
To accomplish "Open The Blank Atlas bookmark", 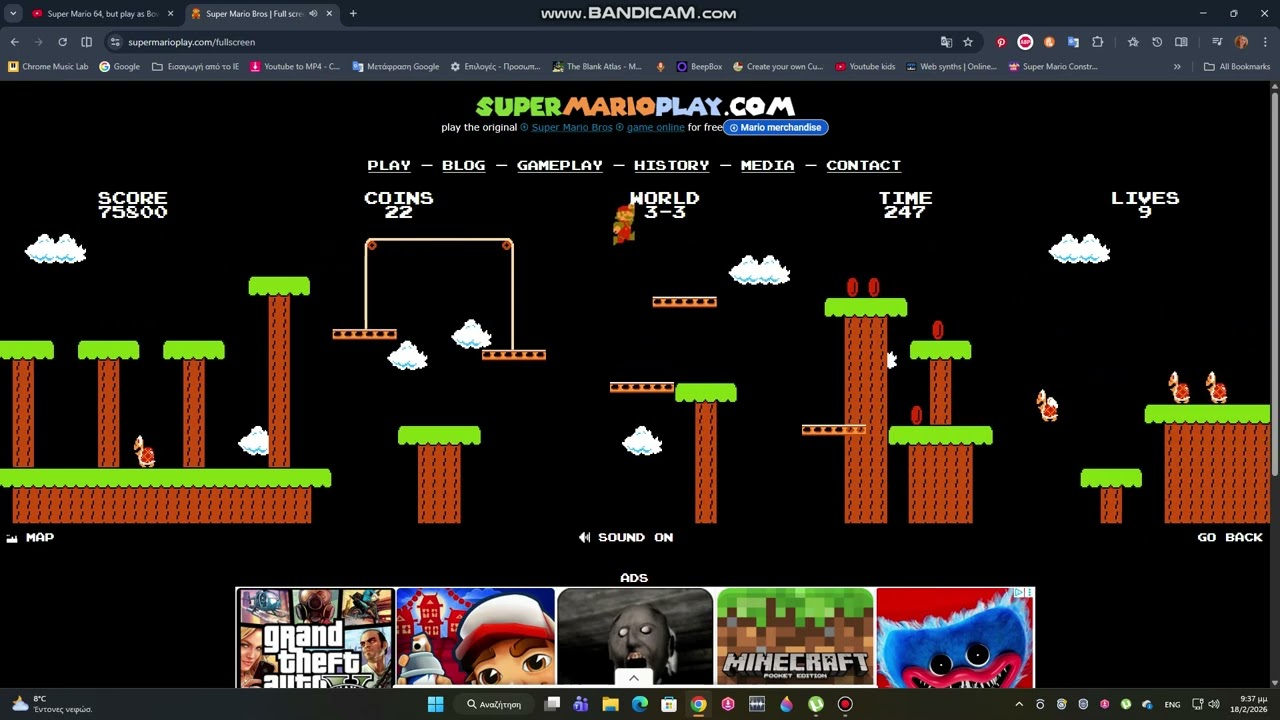I will tap(596, 67).
